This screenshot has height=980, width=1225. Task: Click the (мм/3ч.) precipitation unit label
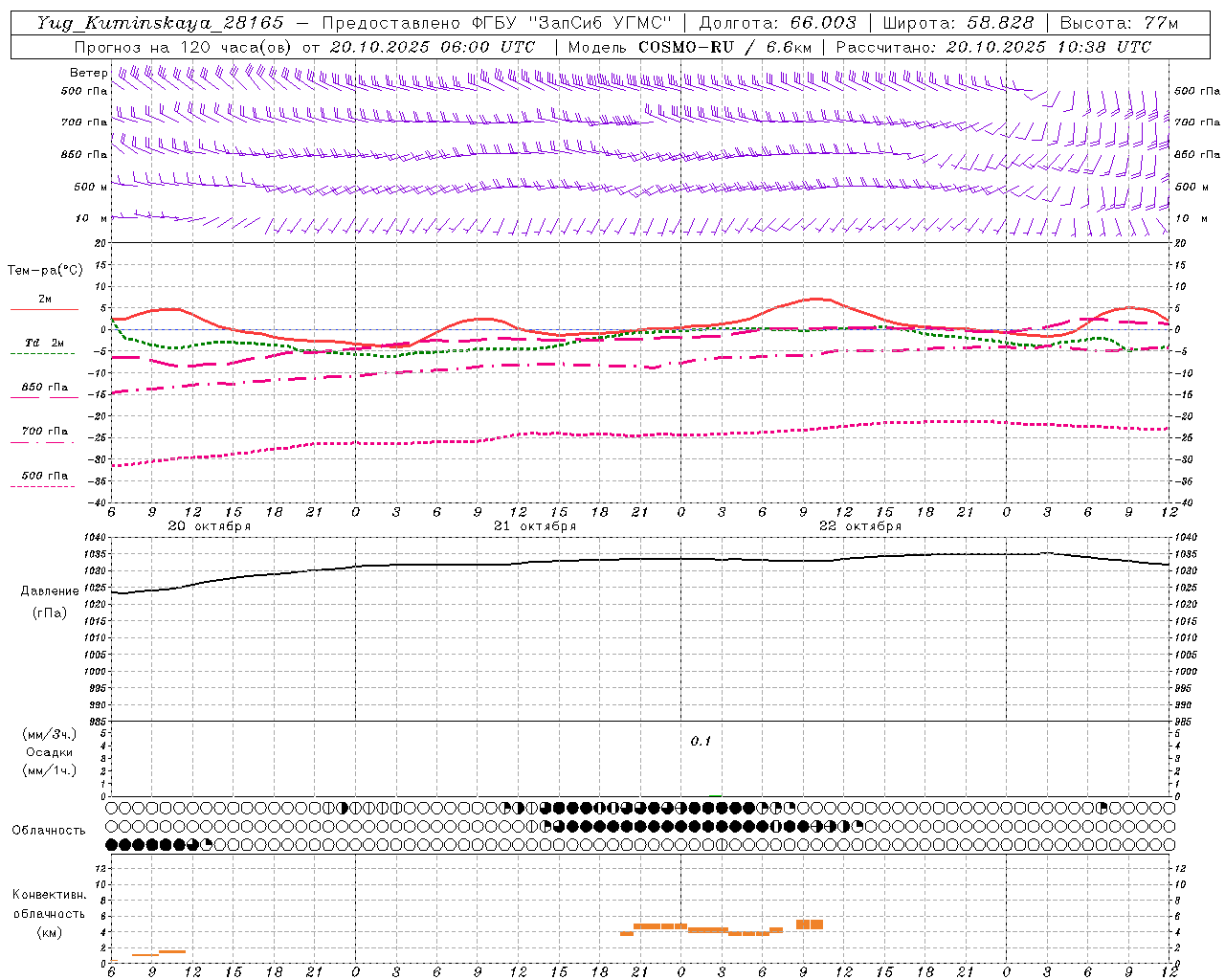50,734
